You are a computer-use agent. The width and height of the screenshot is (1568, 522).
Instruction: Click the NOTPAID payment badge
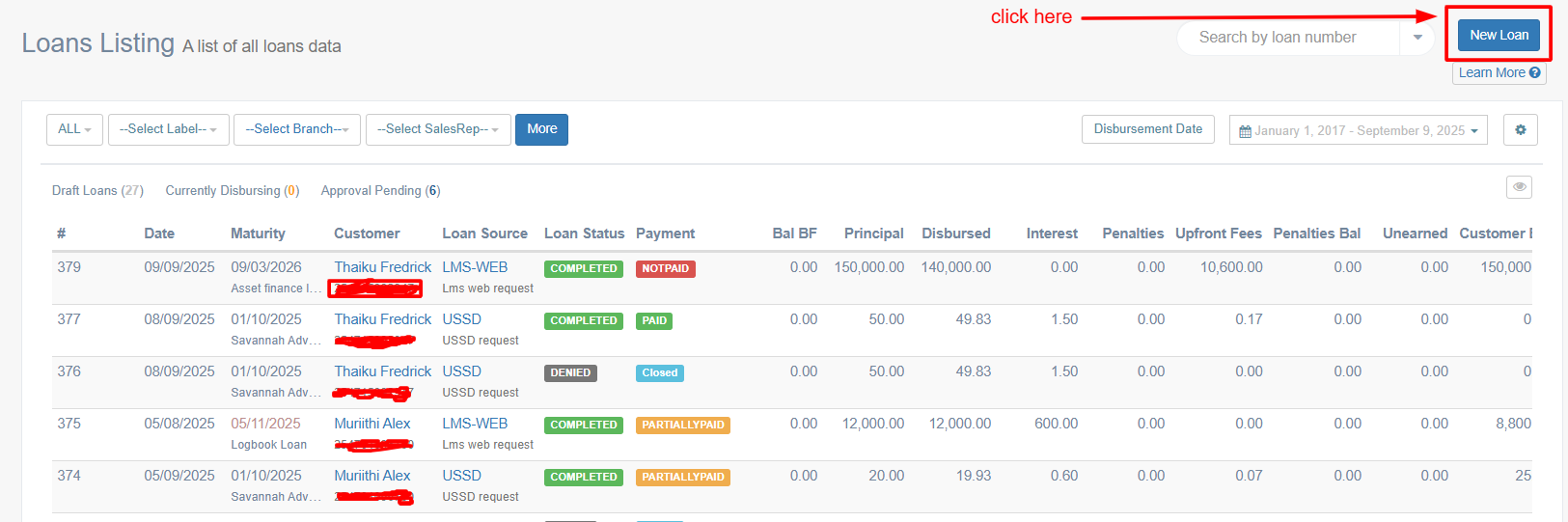(665, 269)
